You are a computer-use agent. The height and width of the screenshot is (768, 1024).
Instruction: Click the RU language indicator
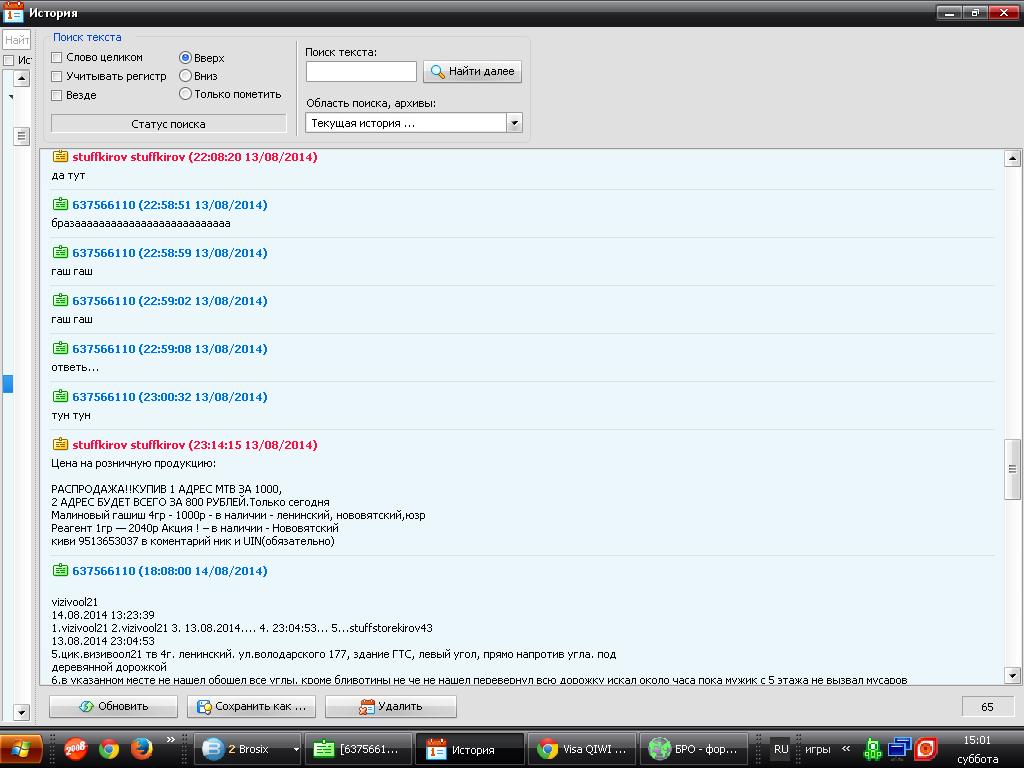tap(781, 749)
